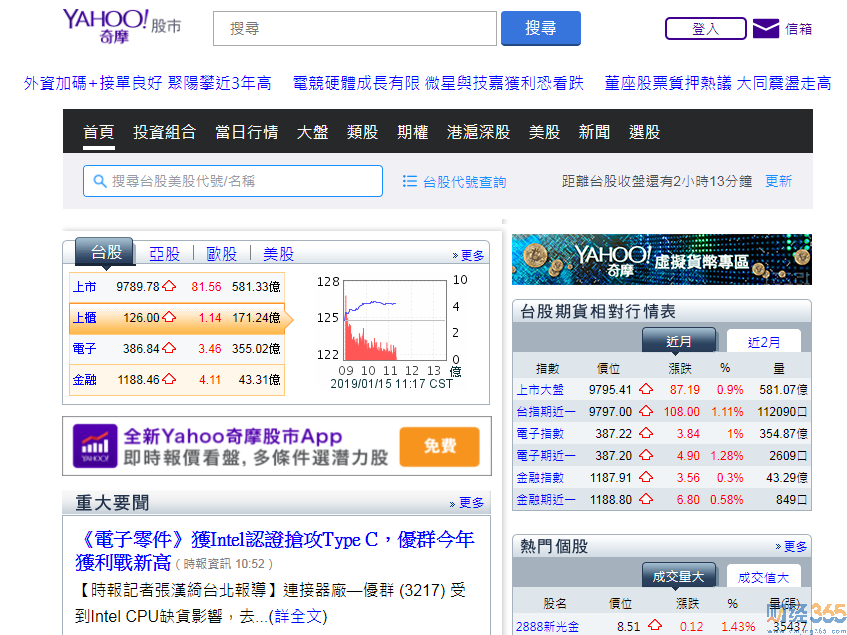The image size is (847, 635).
Task: Open the 信箱 mail envelope icon
Action: coord(766,29)
